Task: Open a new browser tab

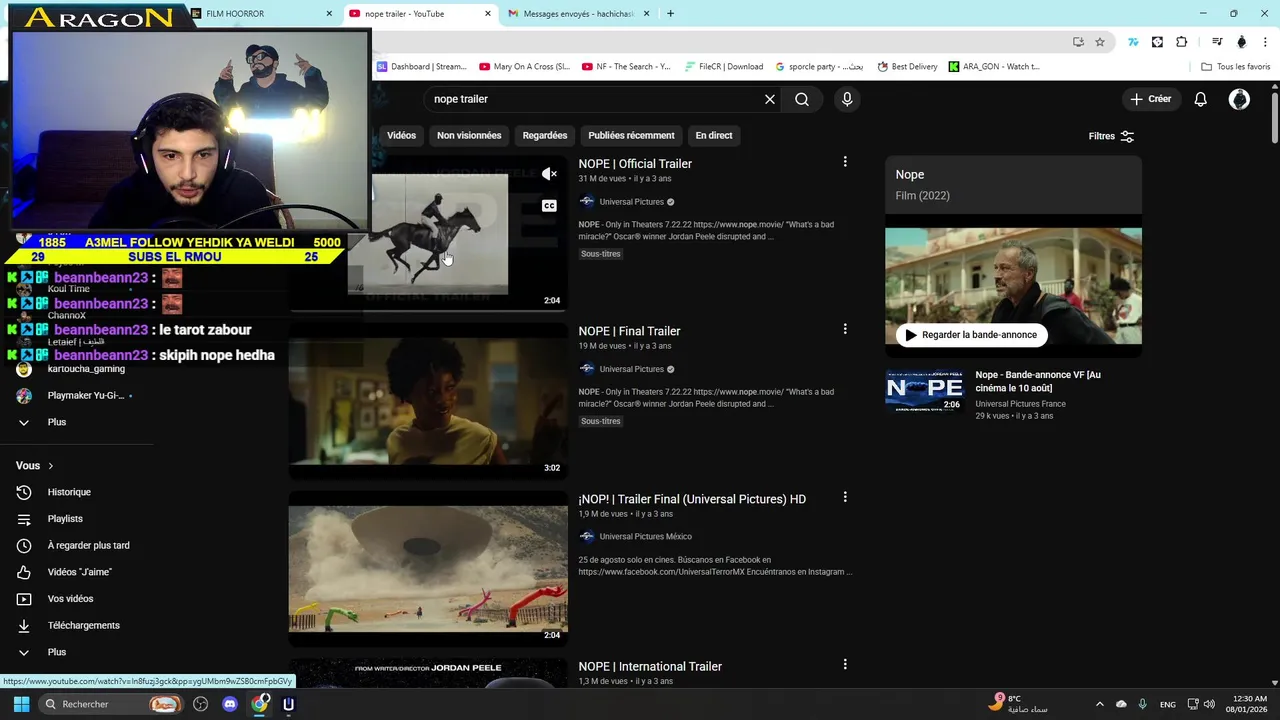Action: [670, 14]
